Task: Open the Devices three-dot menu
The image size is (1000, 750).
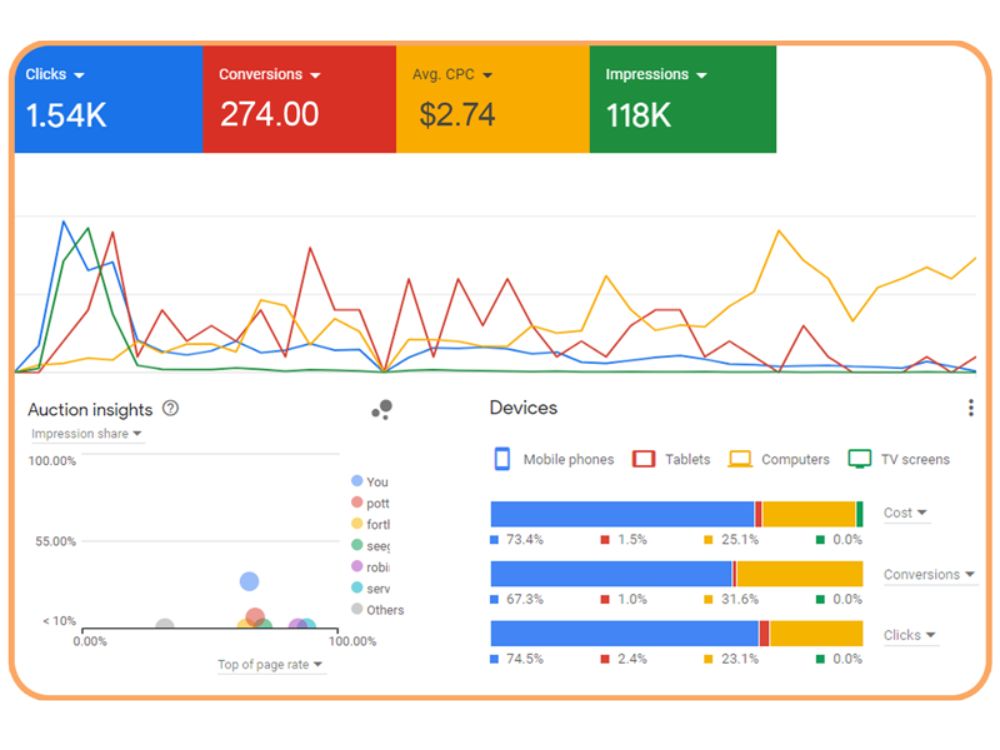Action: click(971, 408)
